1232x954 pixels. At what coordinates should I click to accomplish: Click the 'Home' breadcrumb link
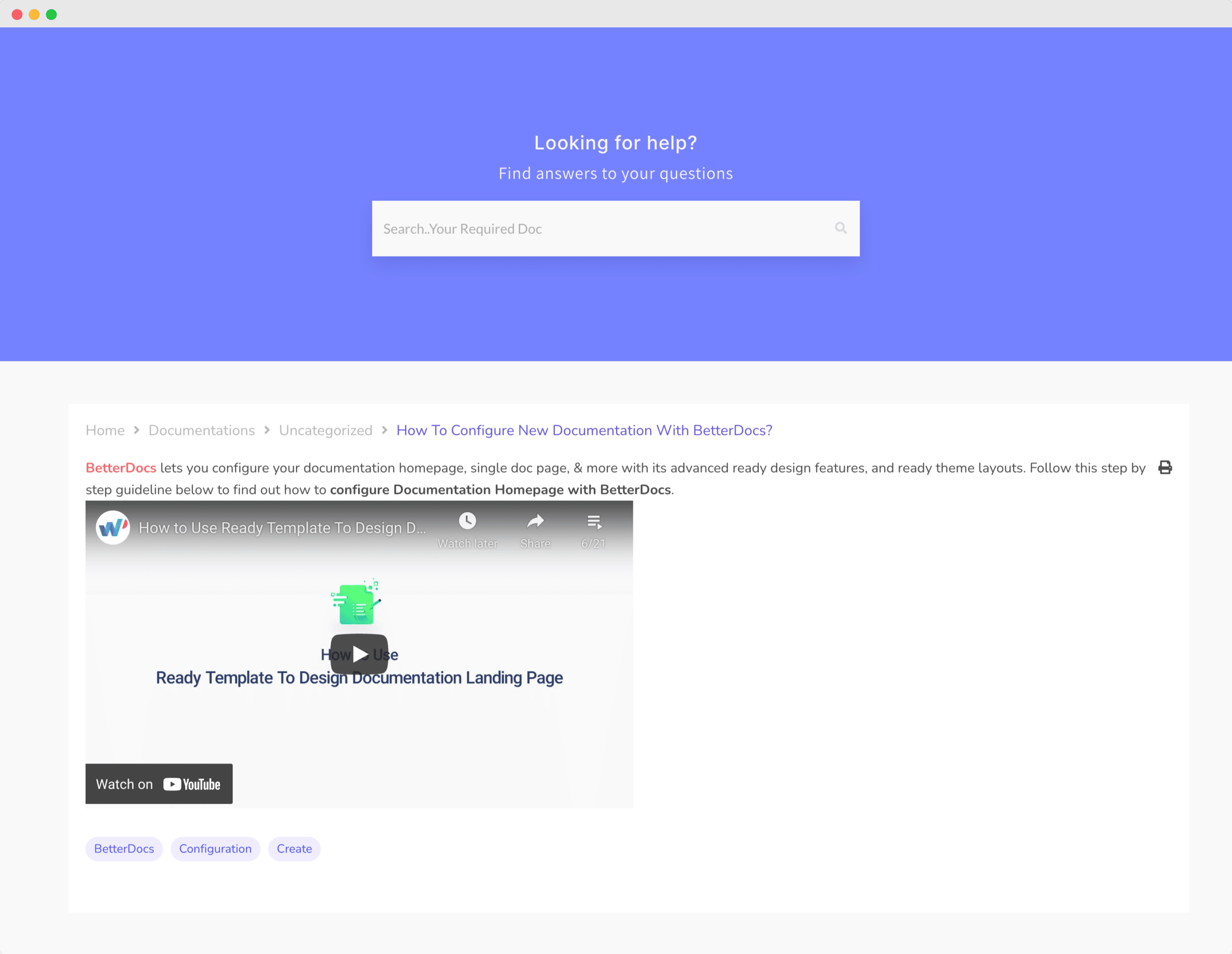click(104, 430)
